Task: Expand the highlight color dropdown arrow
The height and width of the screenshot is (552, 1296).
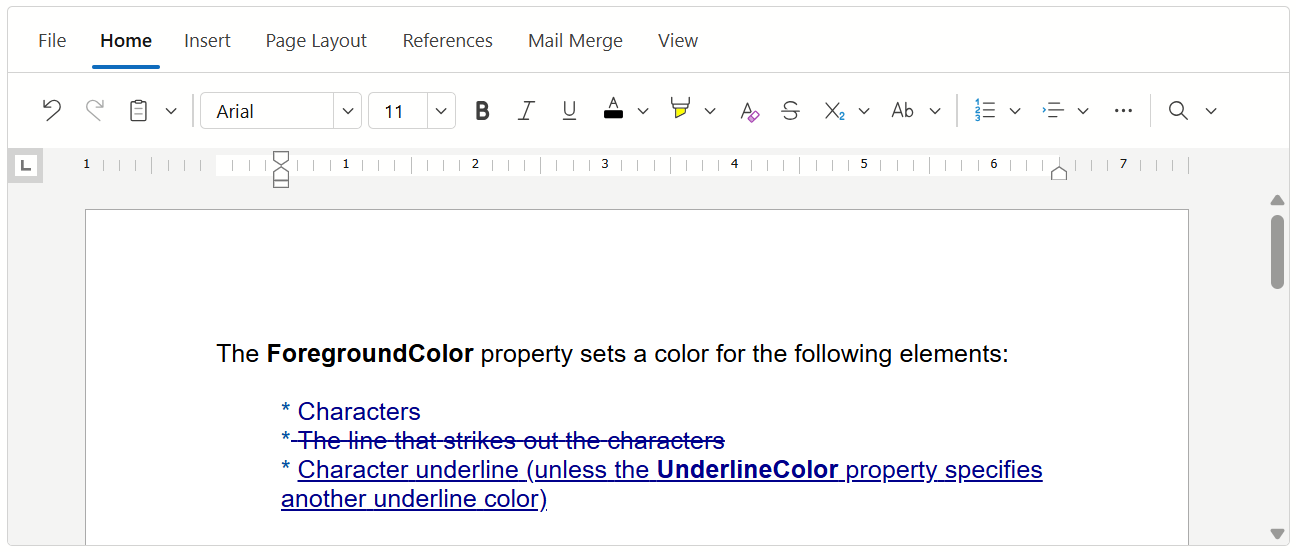Action: coord(710,111)
